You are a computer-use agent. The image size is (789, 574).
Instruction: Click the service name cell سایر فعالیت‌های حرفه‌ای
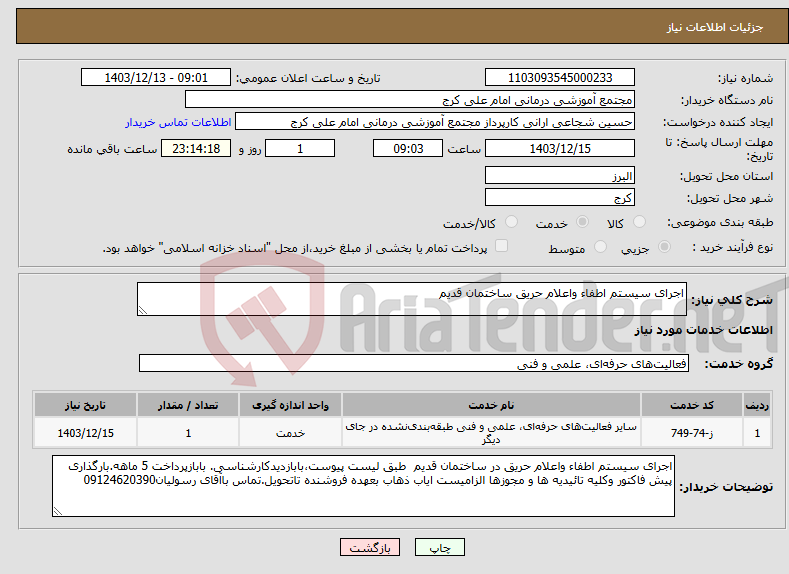pos(491,433)
